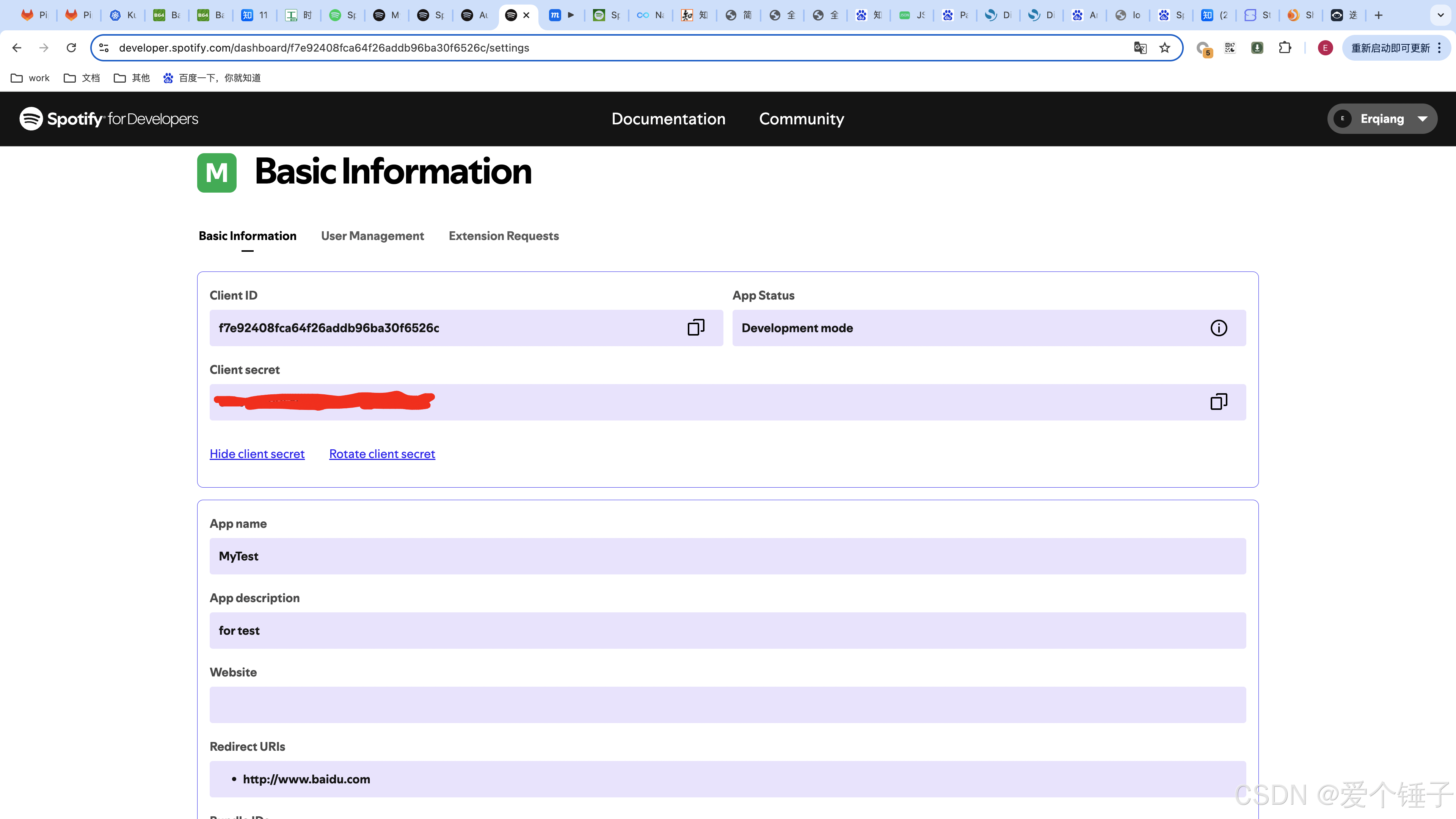This screenshot has width=1456, height=819.
Task: Bookmark this page with the star icon
Action: [1164, 48]
